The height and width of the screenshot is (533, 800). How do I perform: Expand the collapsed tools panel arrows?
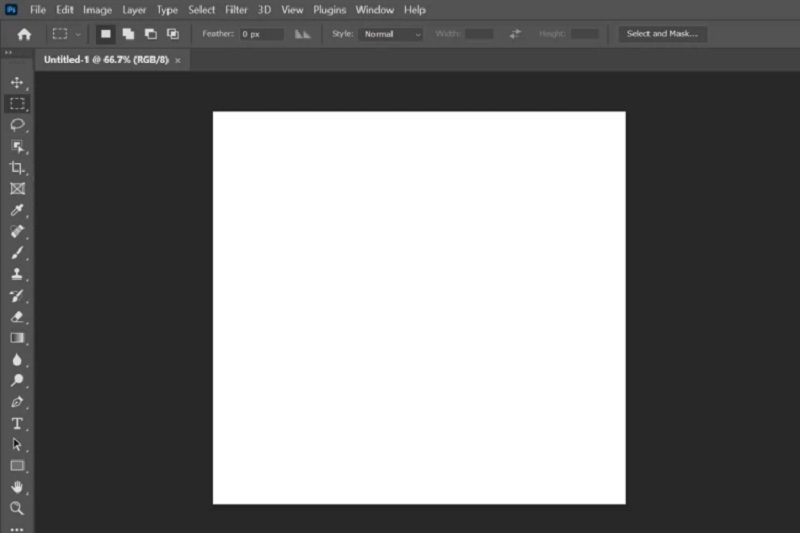[8, 52]
